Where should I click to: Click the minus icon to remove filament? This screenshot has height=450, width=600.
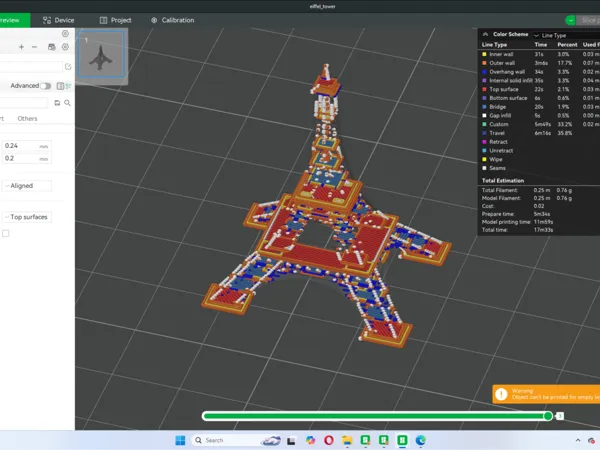34,47
